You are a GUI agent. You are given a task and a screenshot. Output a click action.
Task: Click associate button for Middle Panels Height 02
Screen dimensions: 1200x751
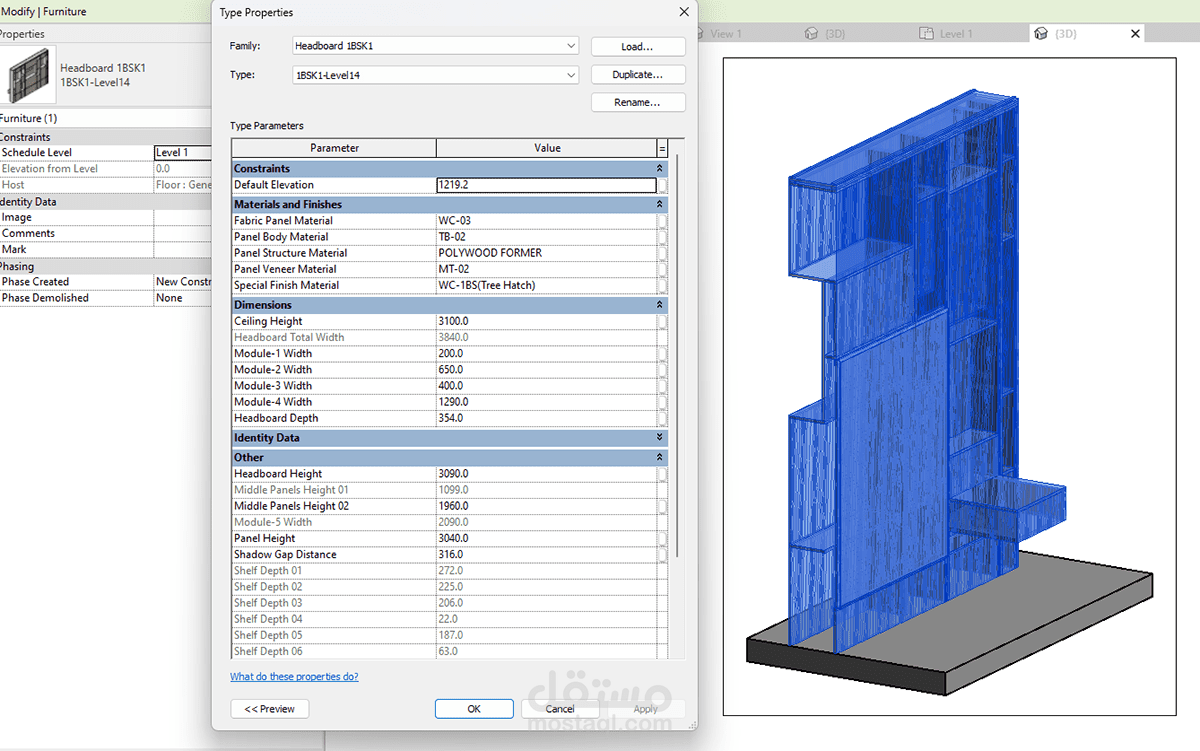[663, 506]
